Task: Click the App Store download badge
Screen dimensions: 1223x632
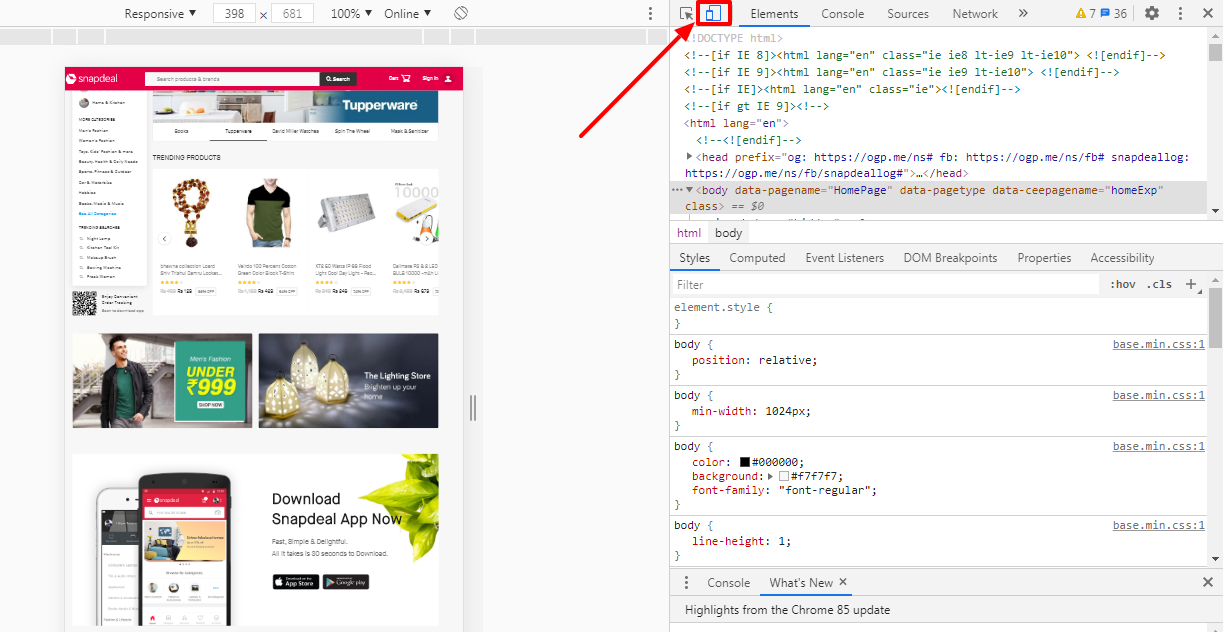Action: tap(295, 582)
